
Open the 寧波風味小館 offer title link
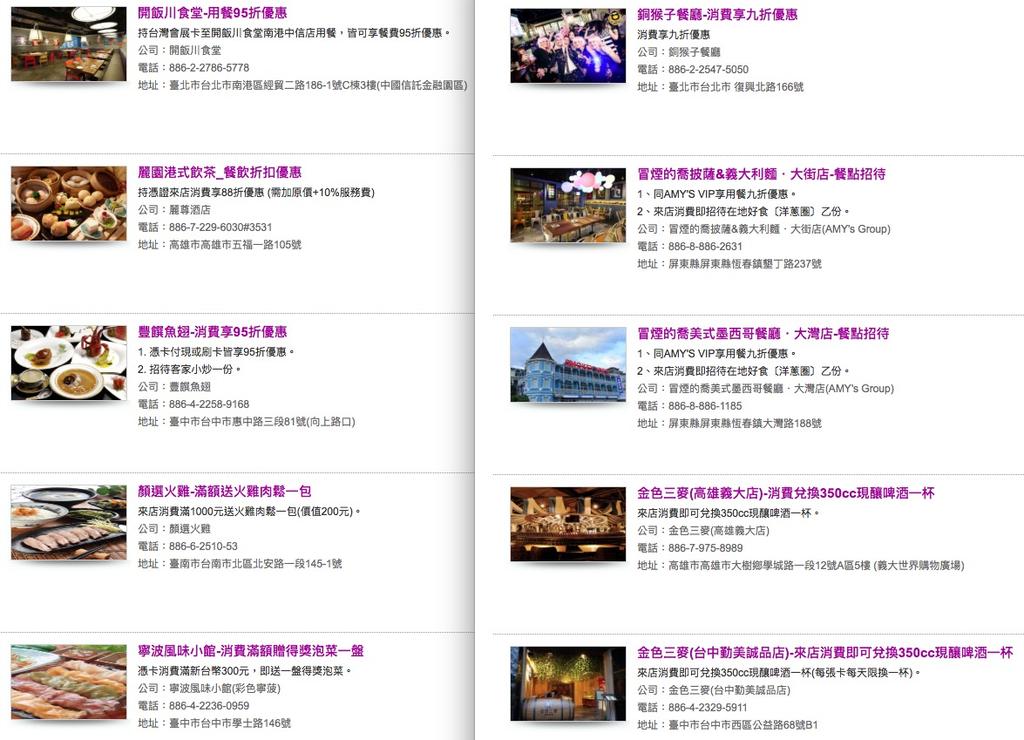point(251,650)
